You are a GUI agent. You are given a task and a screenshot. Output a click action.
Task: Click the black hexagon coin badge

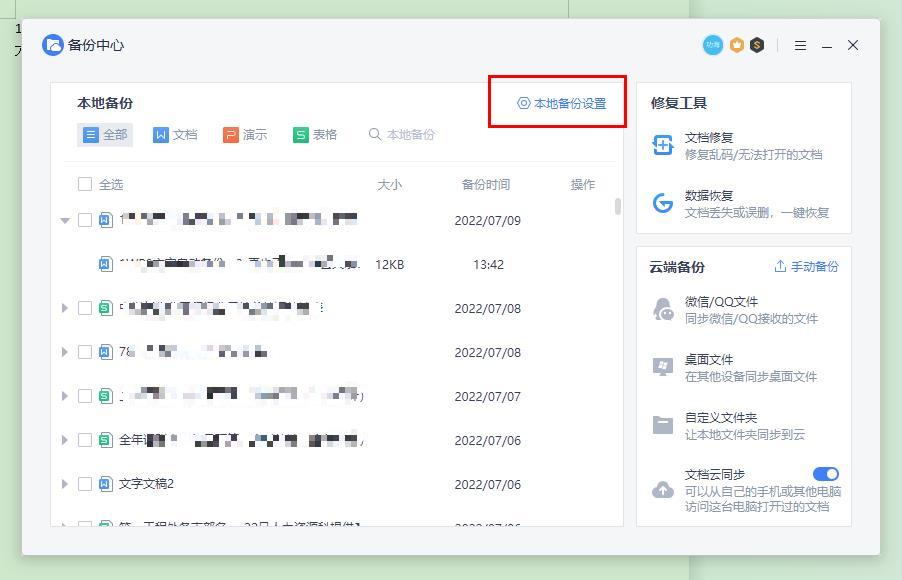[757, 45]
